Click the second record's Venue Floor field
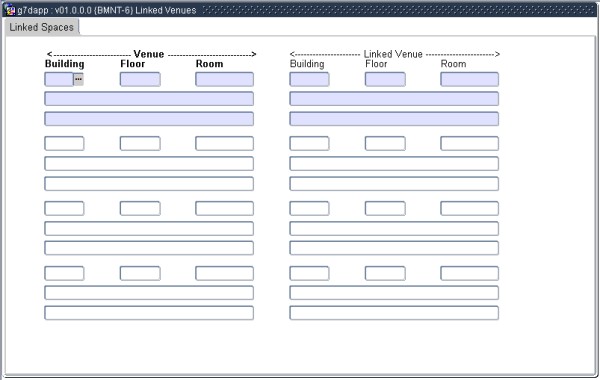Screen dimensions: 600x380 point(140,144)
